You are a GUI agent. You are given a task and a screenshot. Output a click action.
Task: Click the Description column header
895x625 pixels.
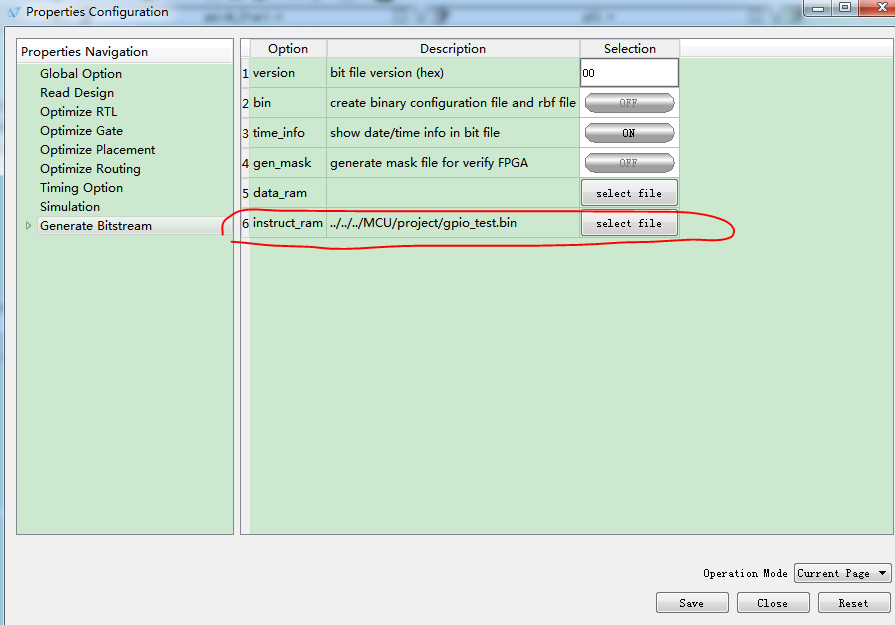click(x=453, y=48)
